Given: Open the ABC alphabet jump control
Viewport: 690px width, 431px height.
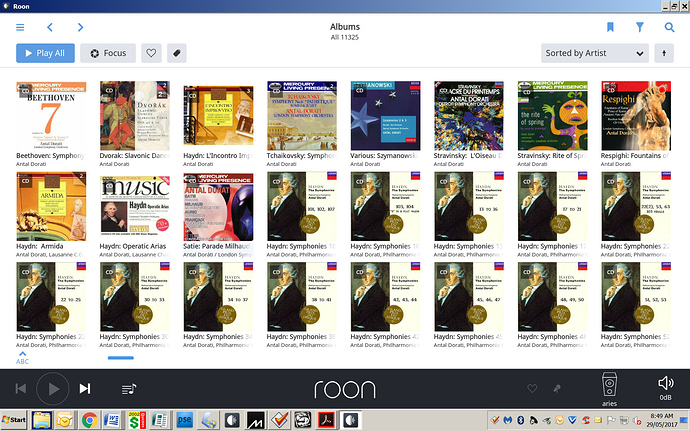Looking at the screenshot, I should tap(22, 358).
